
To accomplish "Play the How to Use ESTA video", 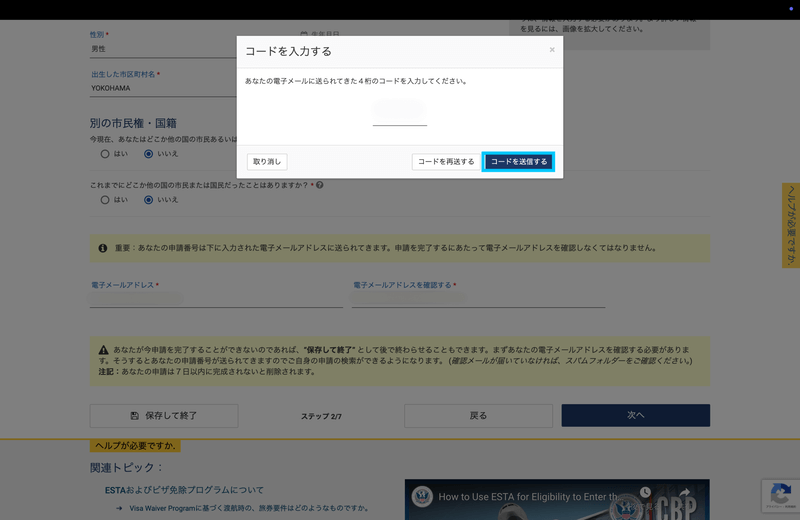I will [x=557, y=500].
